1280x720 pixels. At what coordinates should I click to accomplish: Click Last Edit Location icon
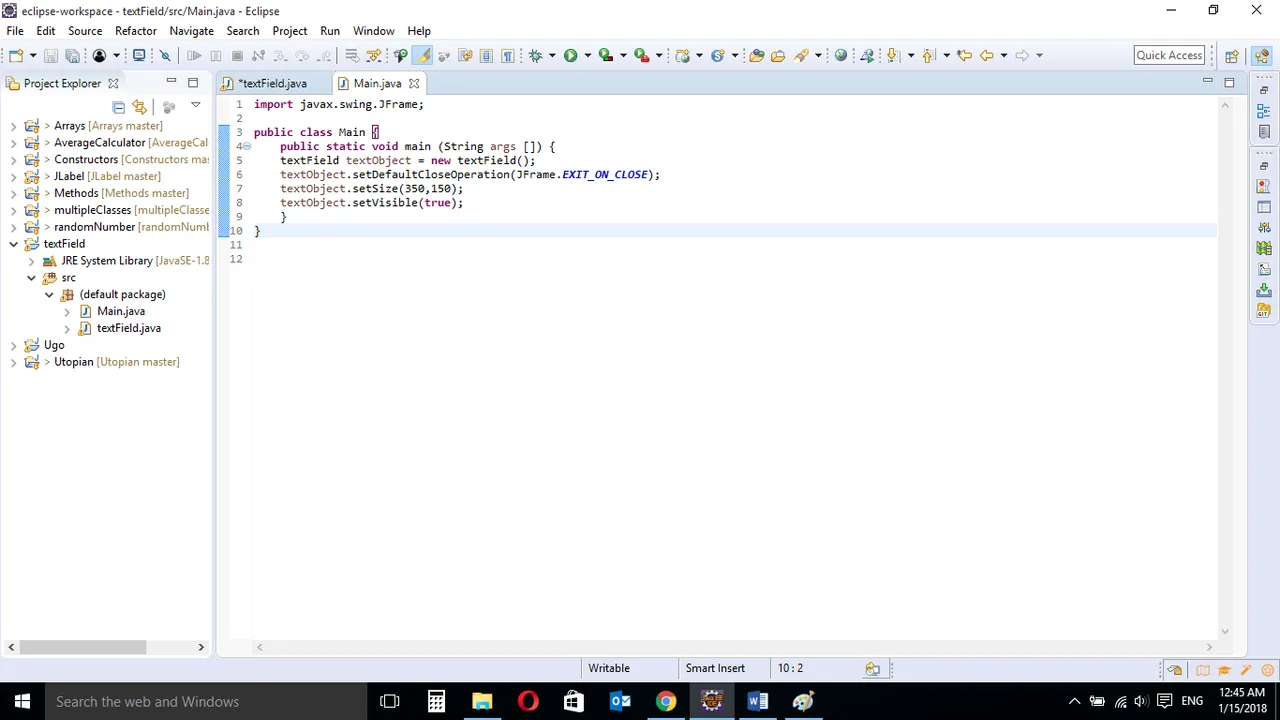click(964, 56)
